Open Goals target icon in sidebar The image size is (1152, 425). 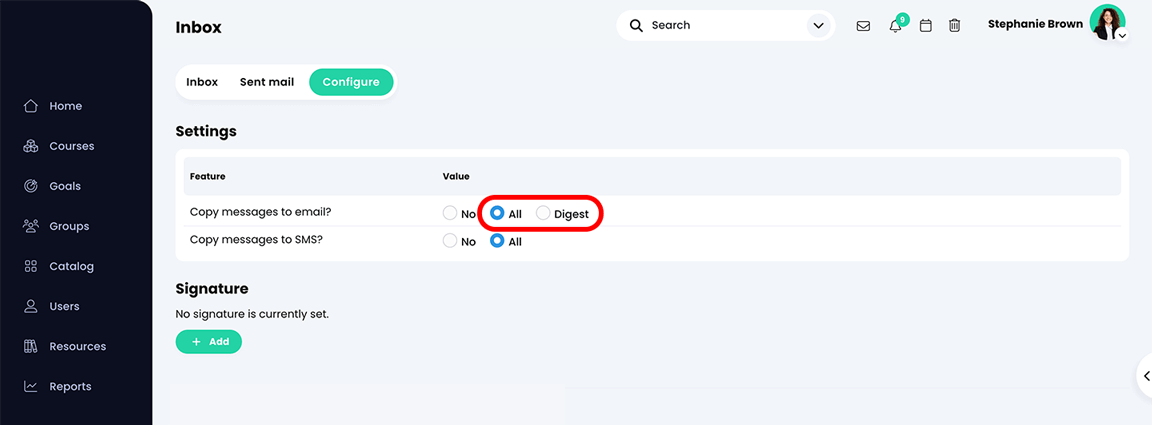click(x=31, y=186)
